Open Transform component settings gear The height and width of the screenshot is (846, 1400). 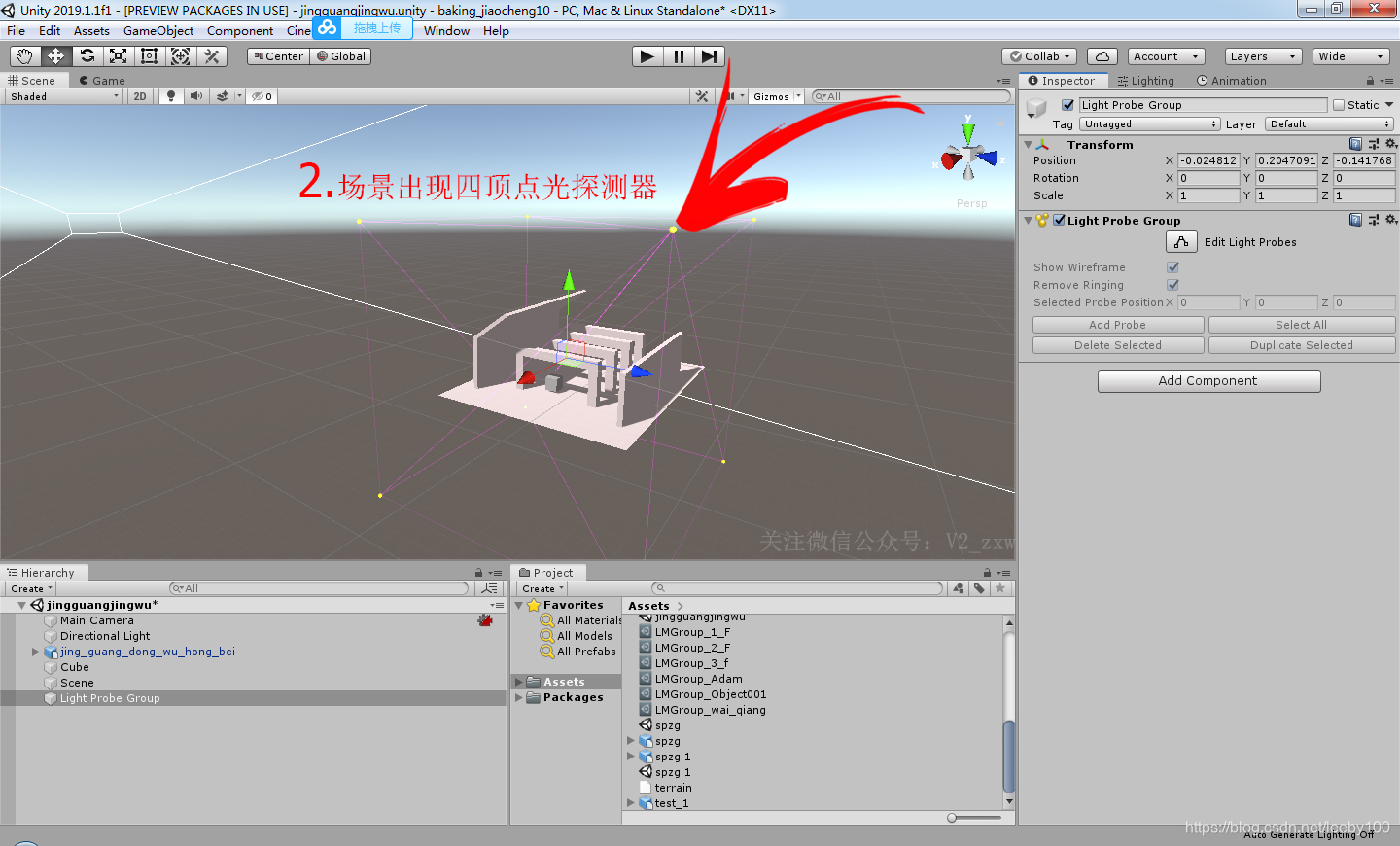click(x=1390, y=144)
